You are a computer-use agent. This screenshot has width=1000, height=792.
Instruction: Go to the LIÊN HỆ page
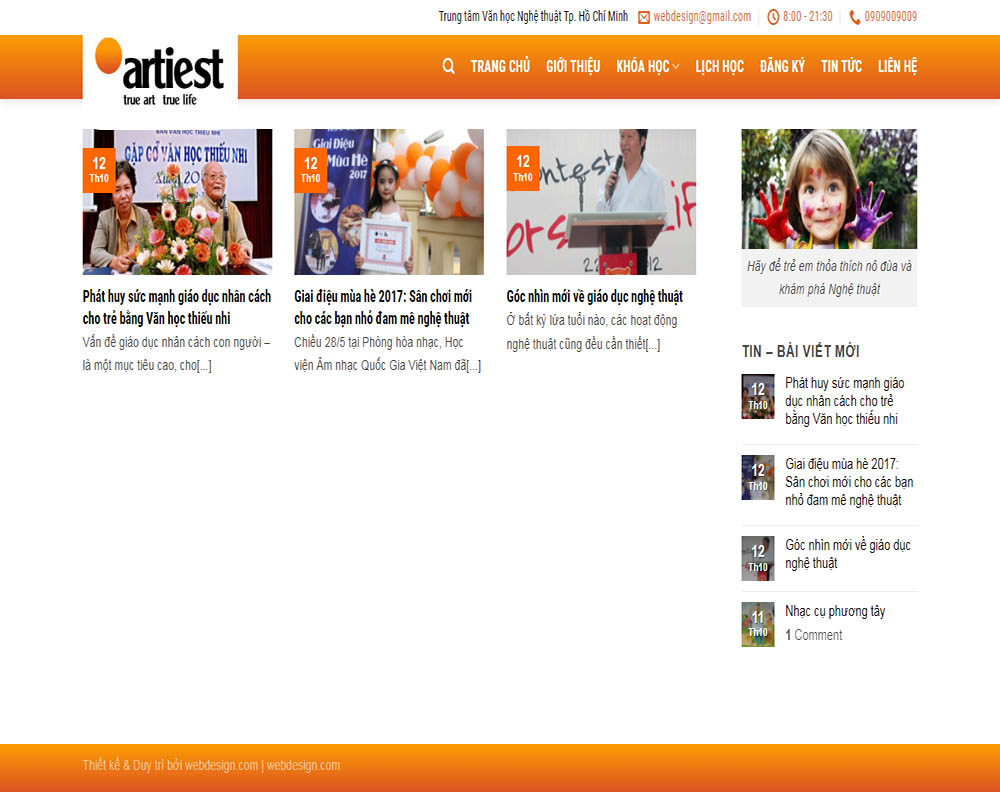click(897, 66)
